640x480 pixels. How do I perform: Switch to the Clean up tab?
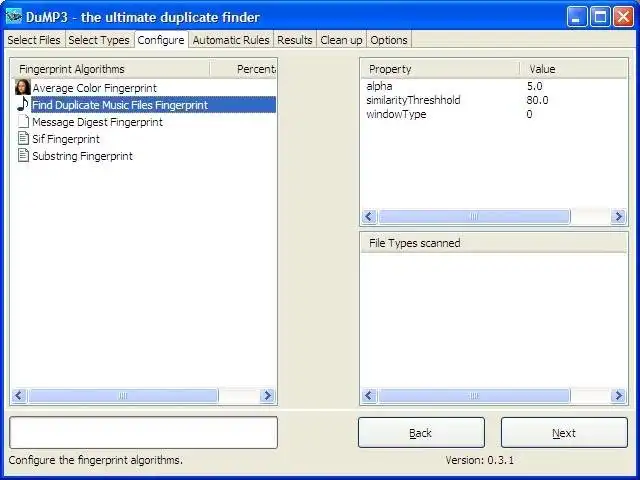(x=341, y=40)
